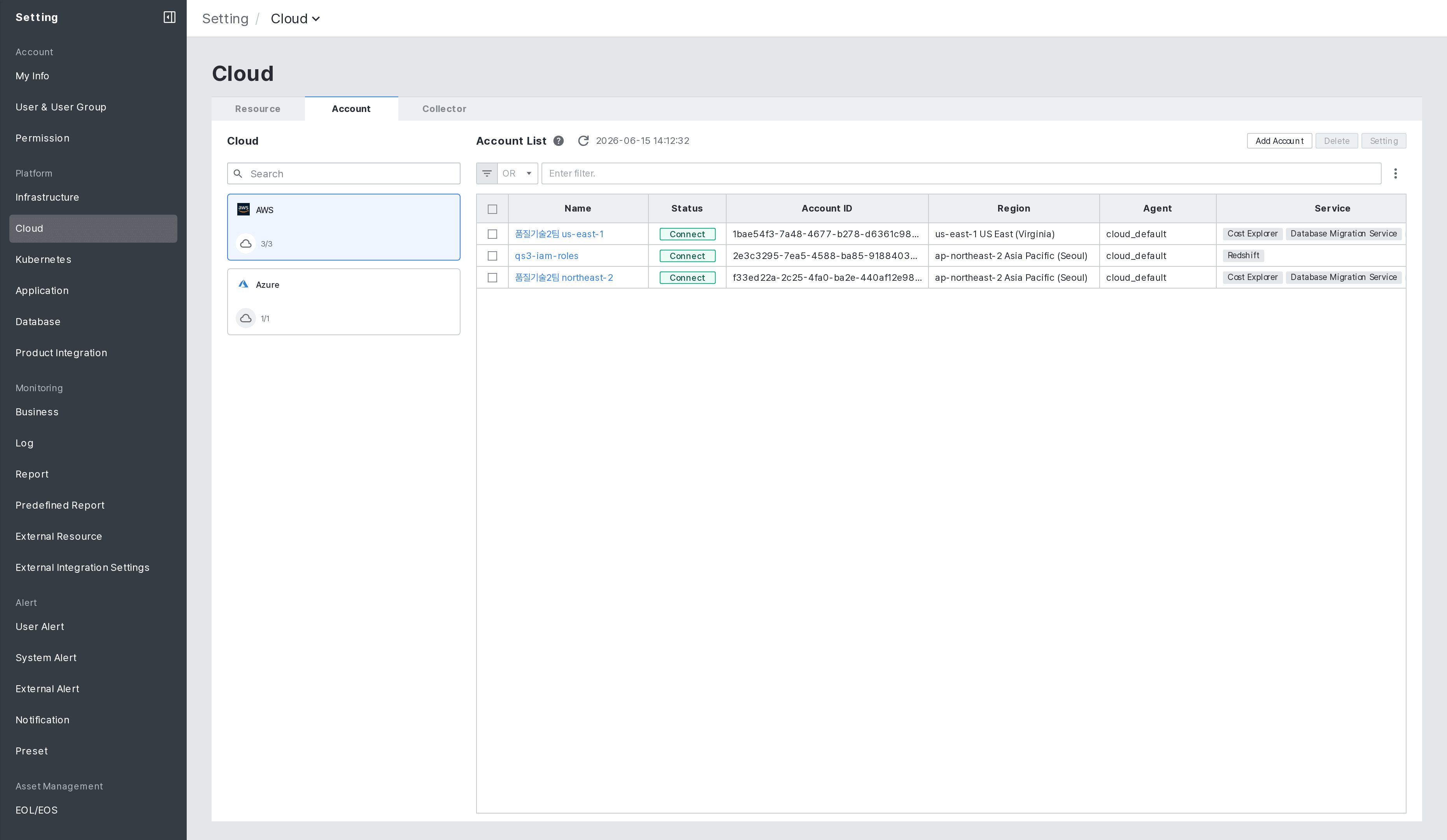The height and width of the screenshot is (840, 1447).
Task: Open External Resource settings
Action: 93,535
